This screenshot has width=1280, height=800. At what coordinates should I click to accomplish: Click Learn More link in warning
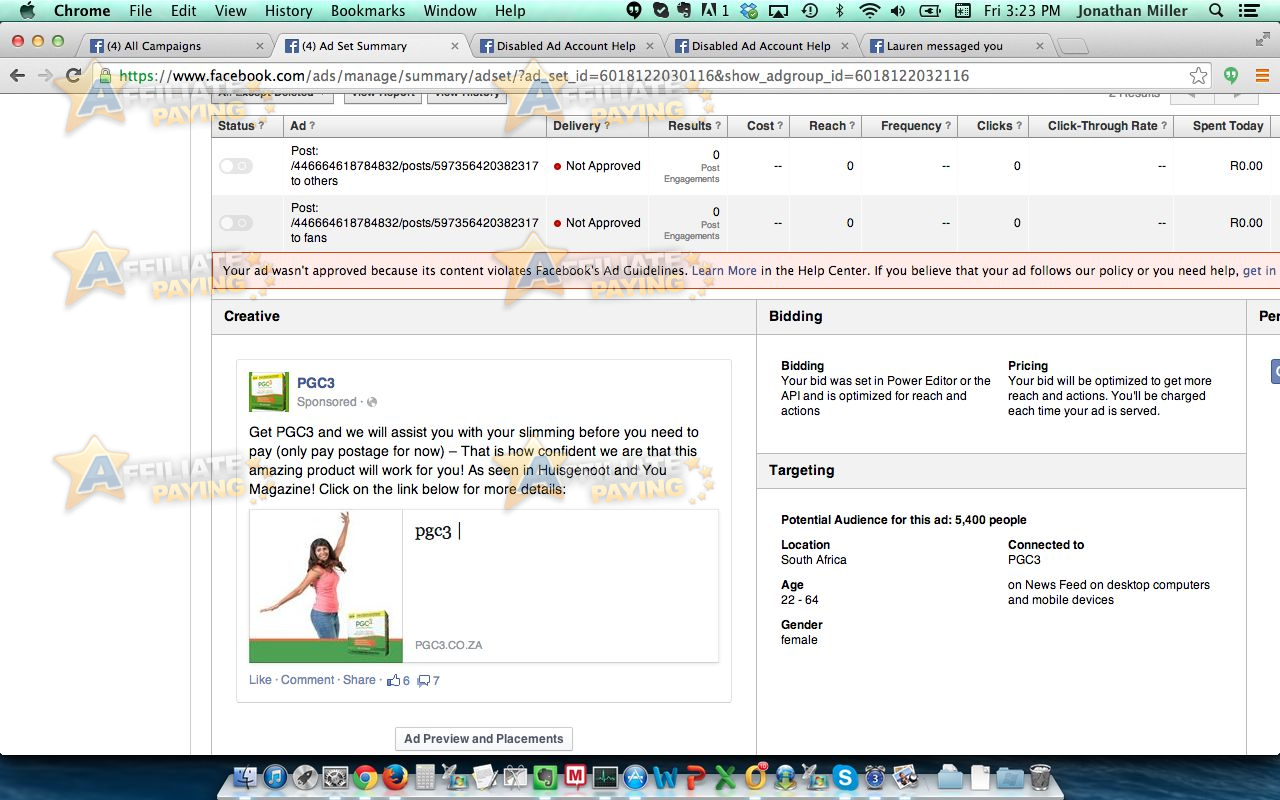pos(724,271)
